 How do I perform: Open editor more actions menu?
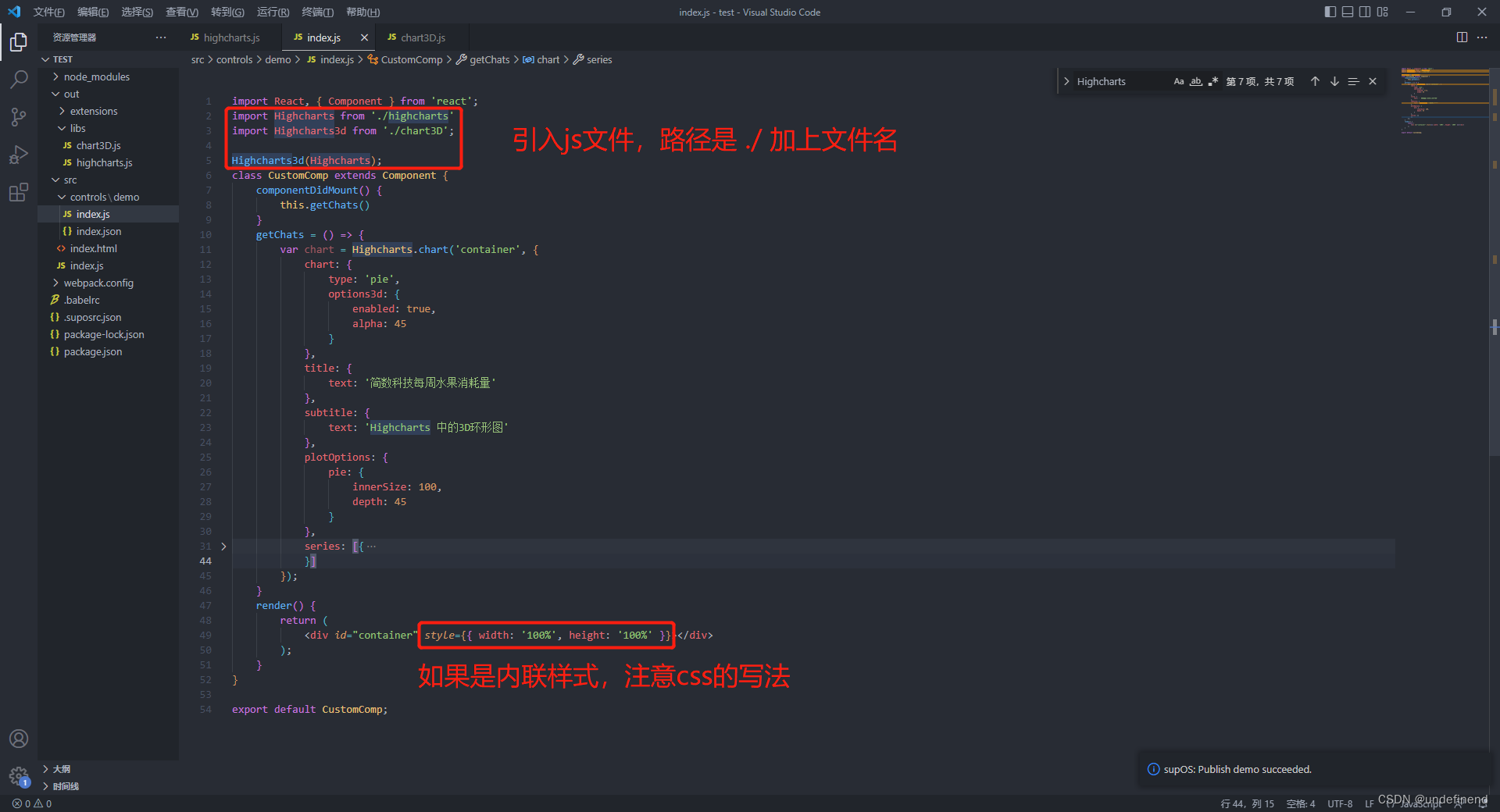coord(1482,37)
